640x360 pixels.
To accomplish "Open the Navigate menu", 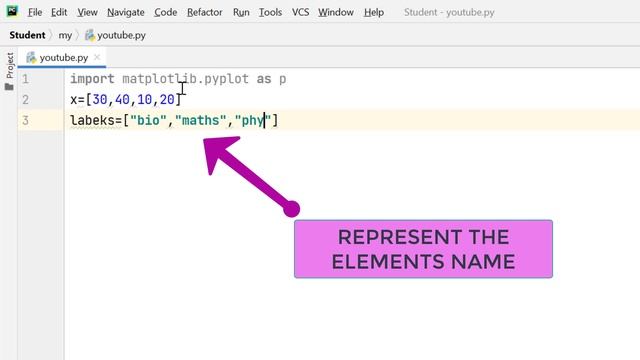I will pos(126,12).
